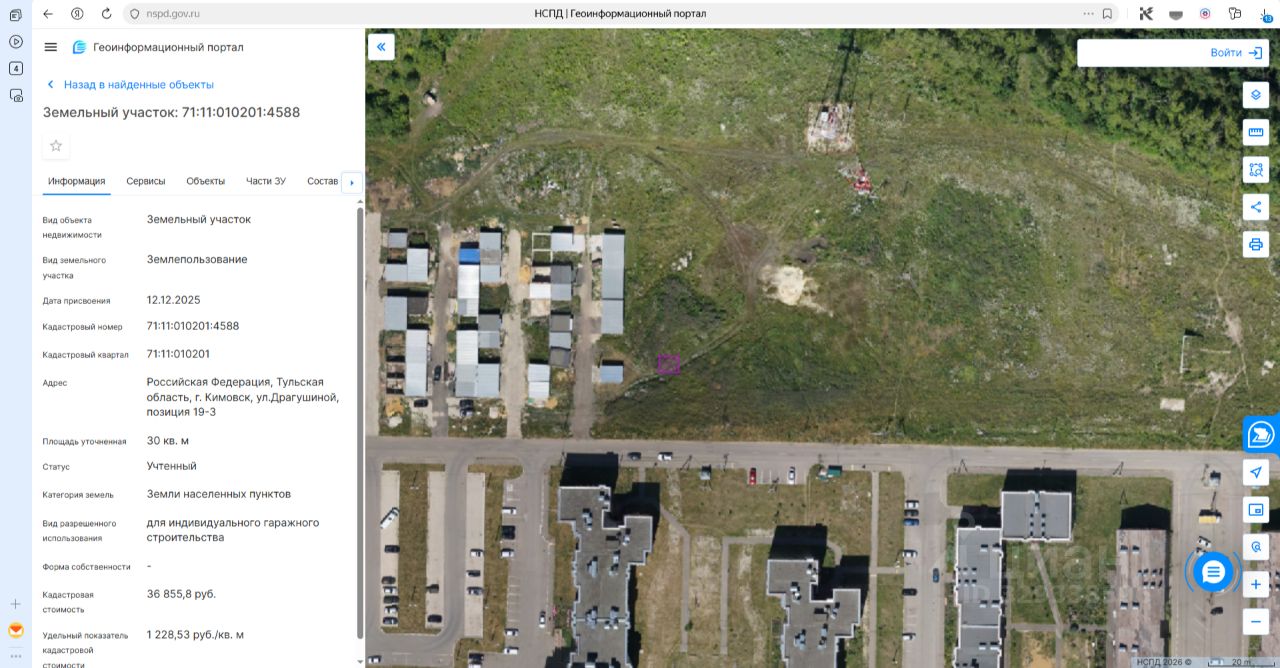1280x668 pixels.
Task: Locate my position on the map
Action: 1256,472
